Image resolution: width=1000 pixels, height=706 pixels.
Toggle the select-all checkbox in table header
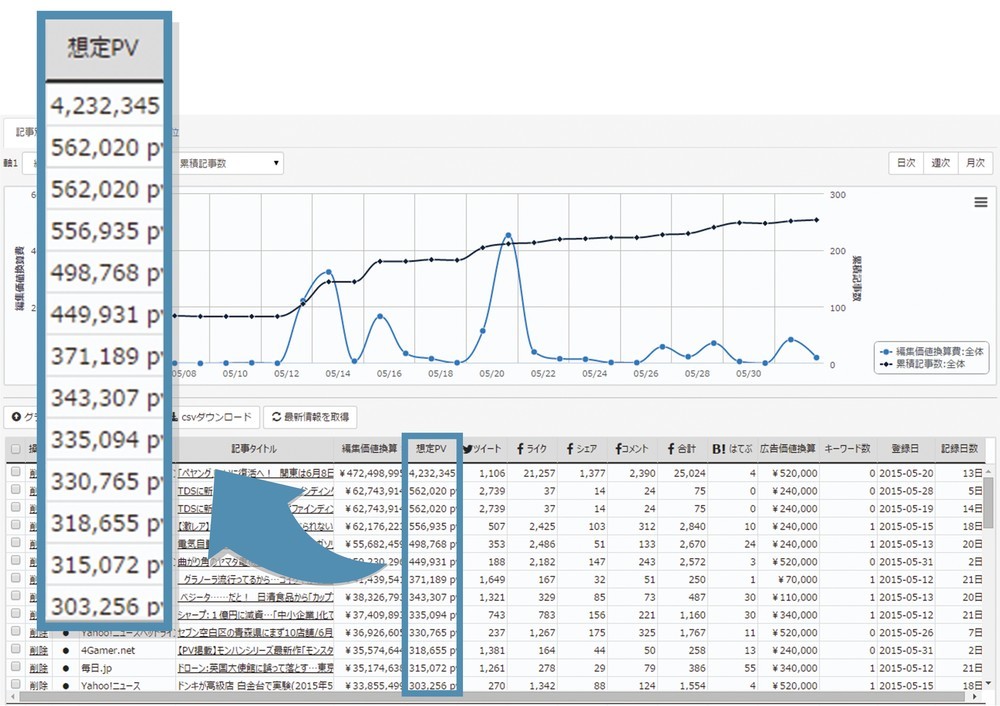(x=14, y=450)
